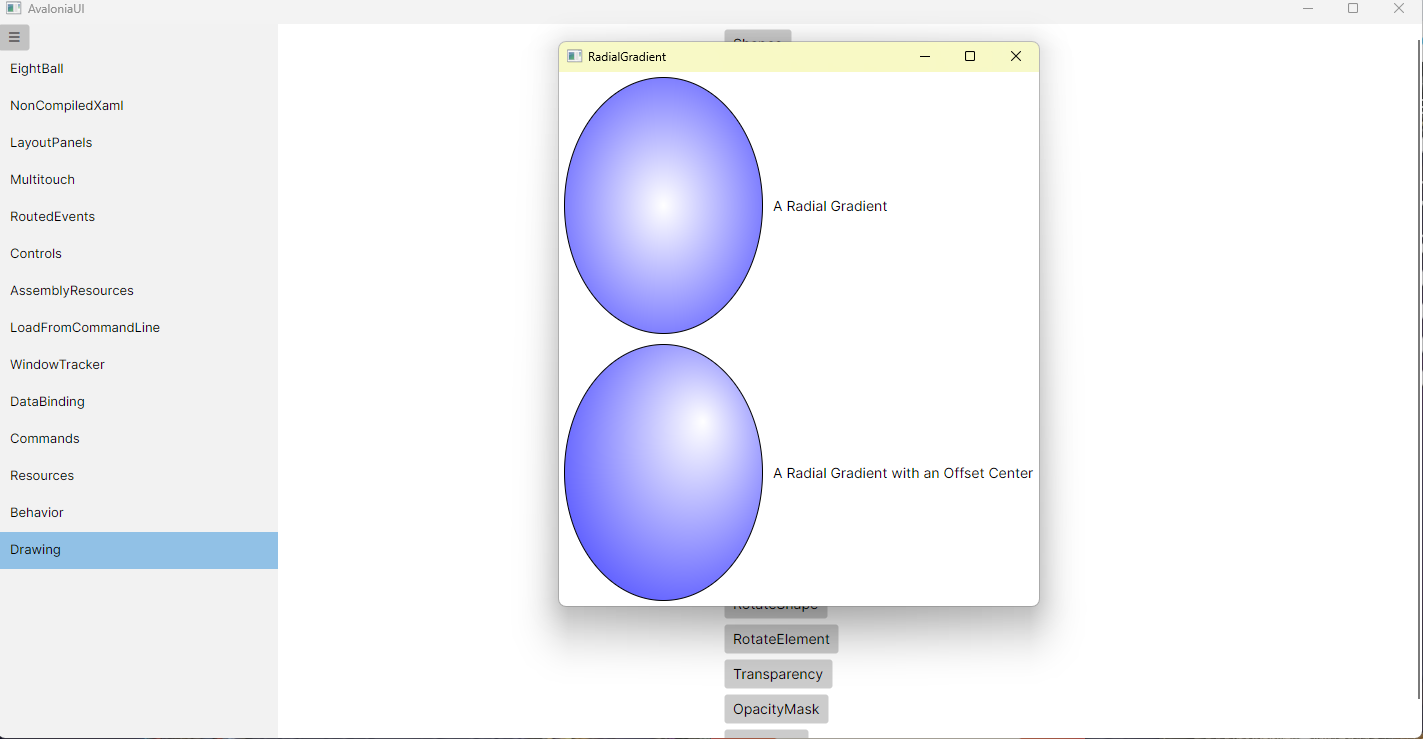The width and height of the screenshot is (1423, 739).
Task: Open the LayoutPanels sample
Action: point(51,142)
